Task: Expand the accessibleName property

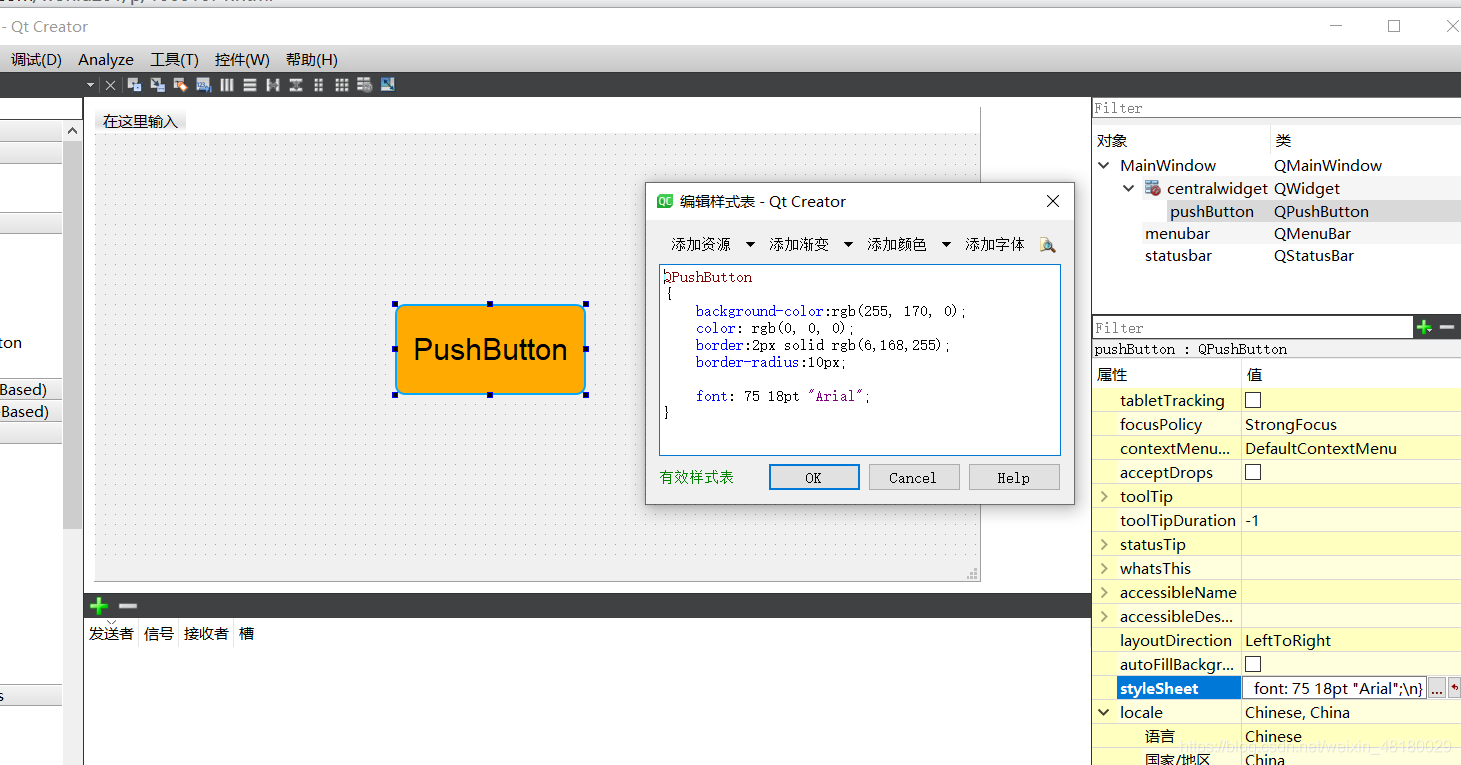Action: tap(1104, 592)
